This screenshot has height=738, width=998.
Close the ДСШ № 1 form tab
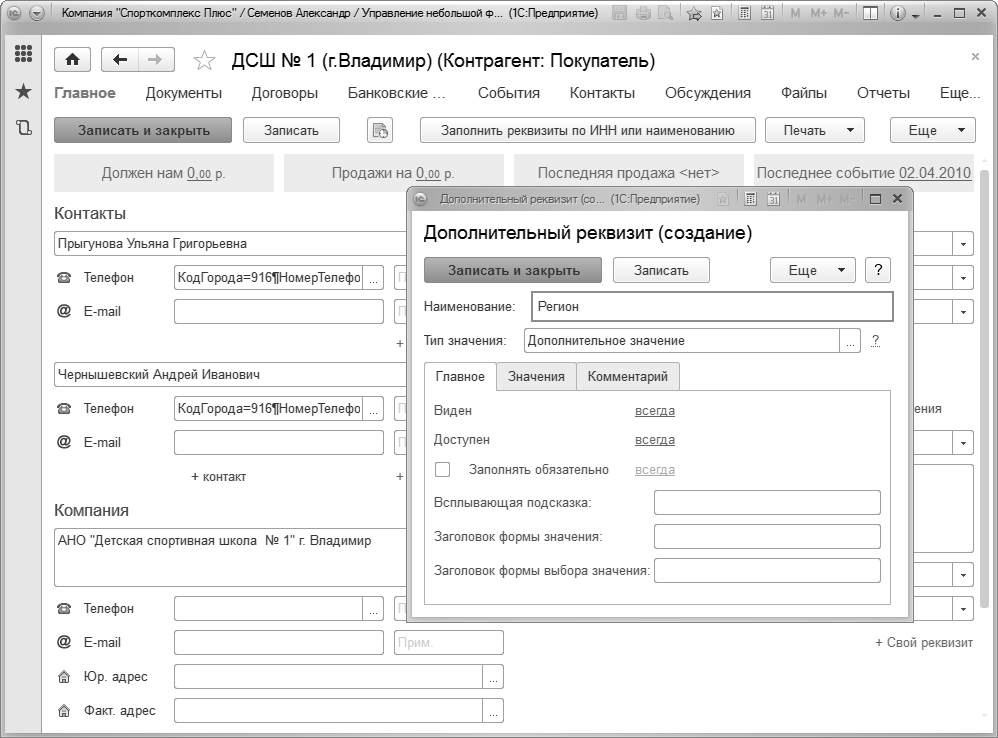point(975,57)
